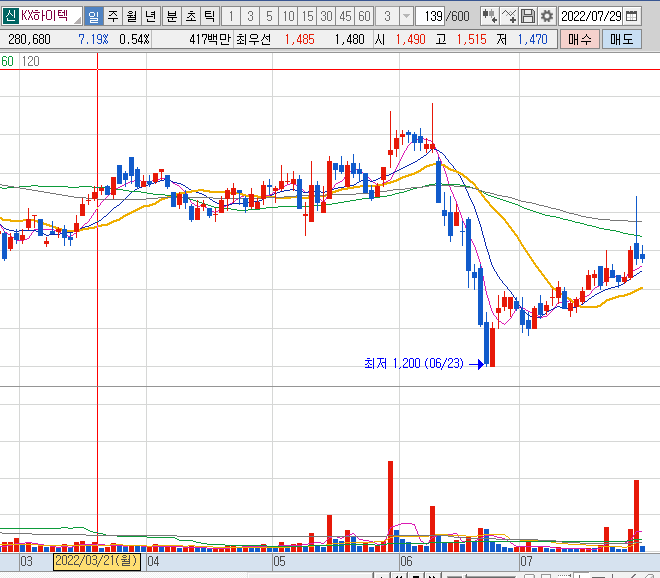660x578 pixels.
Task: Switch to the second 초 chart
Action: 191,16
